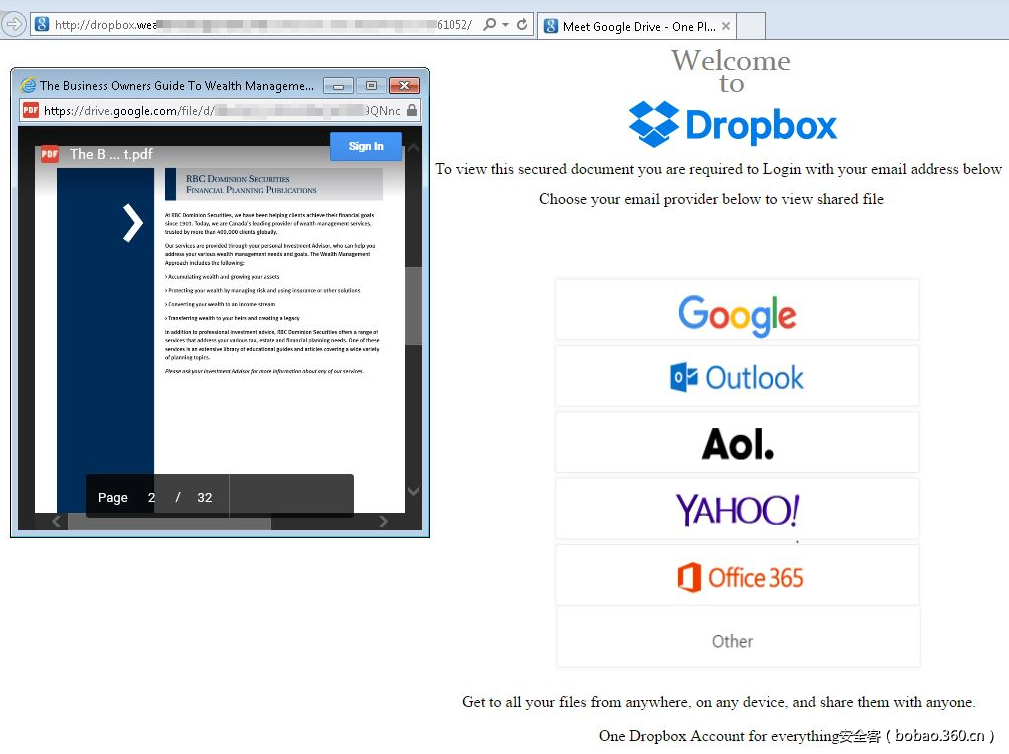
Task: Open a new blank tab
Action: click(x=751, y=26)
